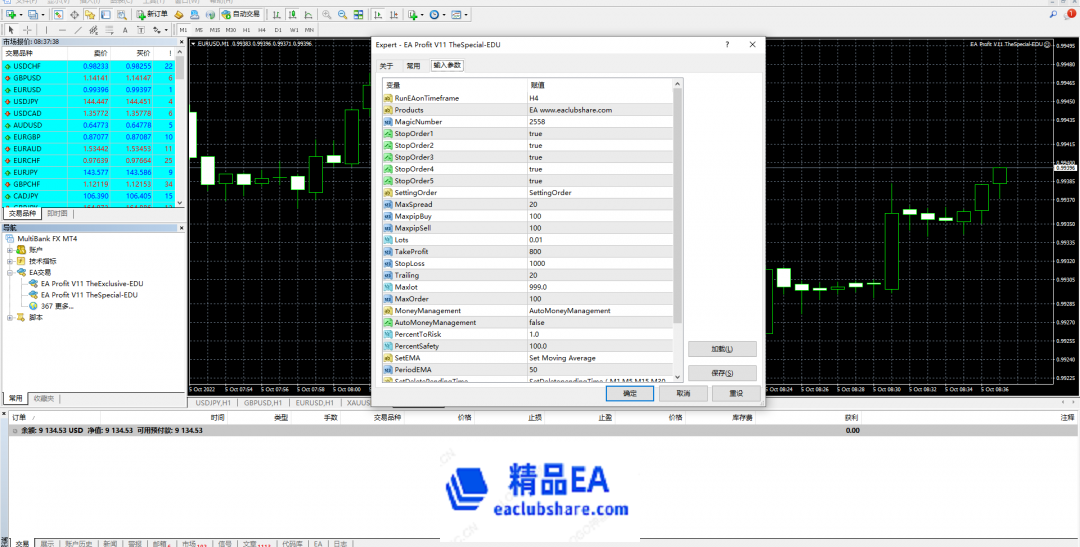Image resolution: width=1080 pixels, height=547 pixels.
Task: Open the 关于 tab in Expert dialog
Action: [386, 66]
